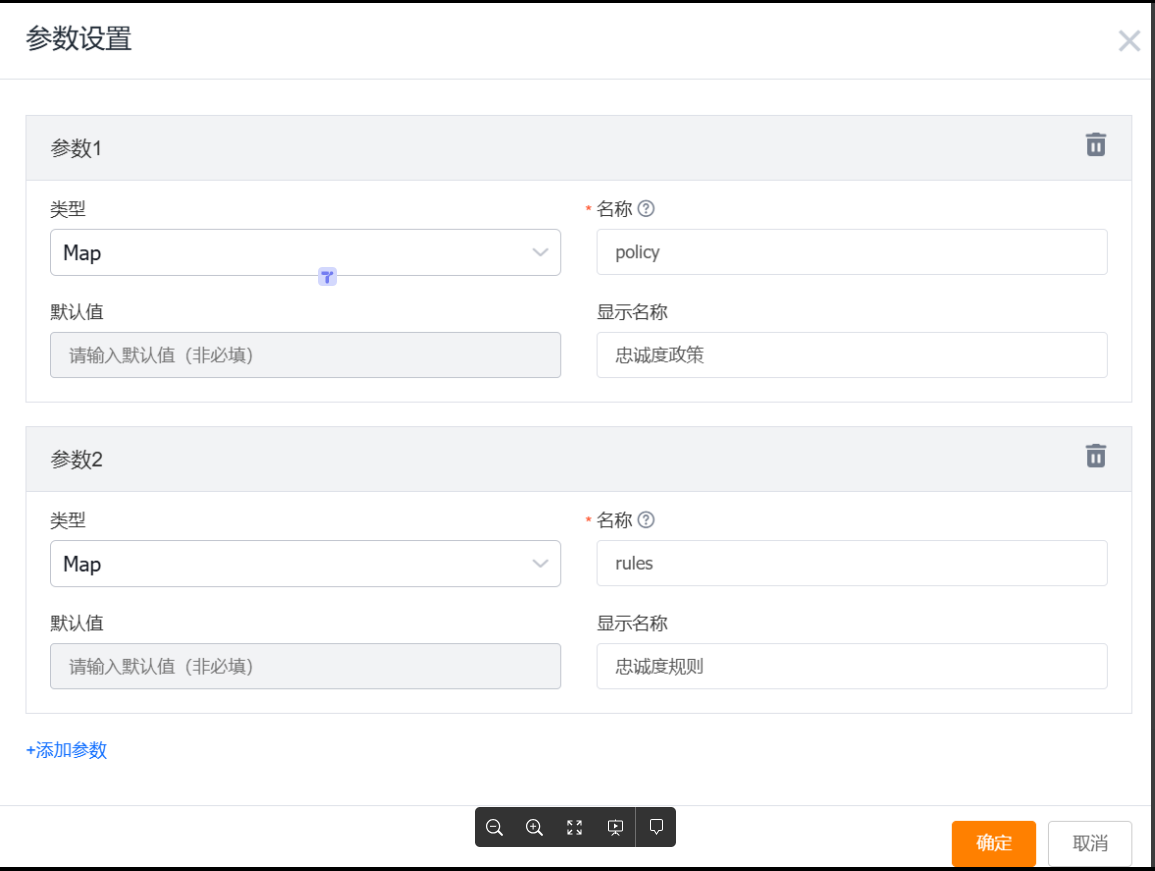
Task: Click the 参数2 section header
Action: click(578, 459)
